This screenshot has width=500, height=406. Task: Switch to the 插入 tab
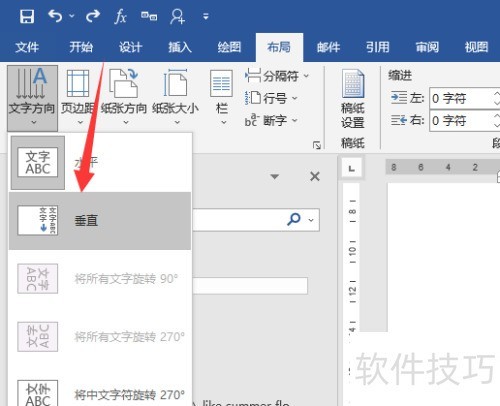click(x=180, y=47)
